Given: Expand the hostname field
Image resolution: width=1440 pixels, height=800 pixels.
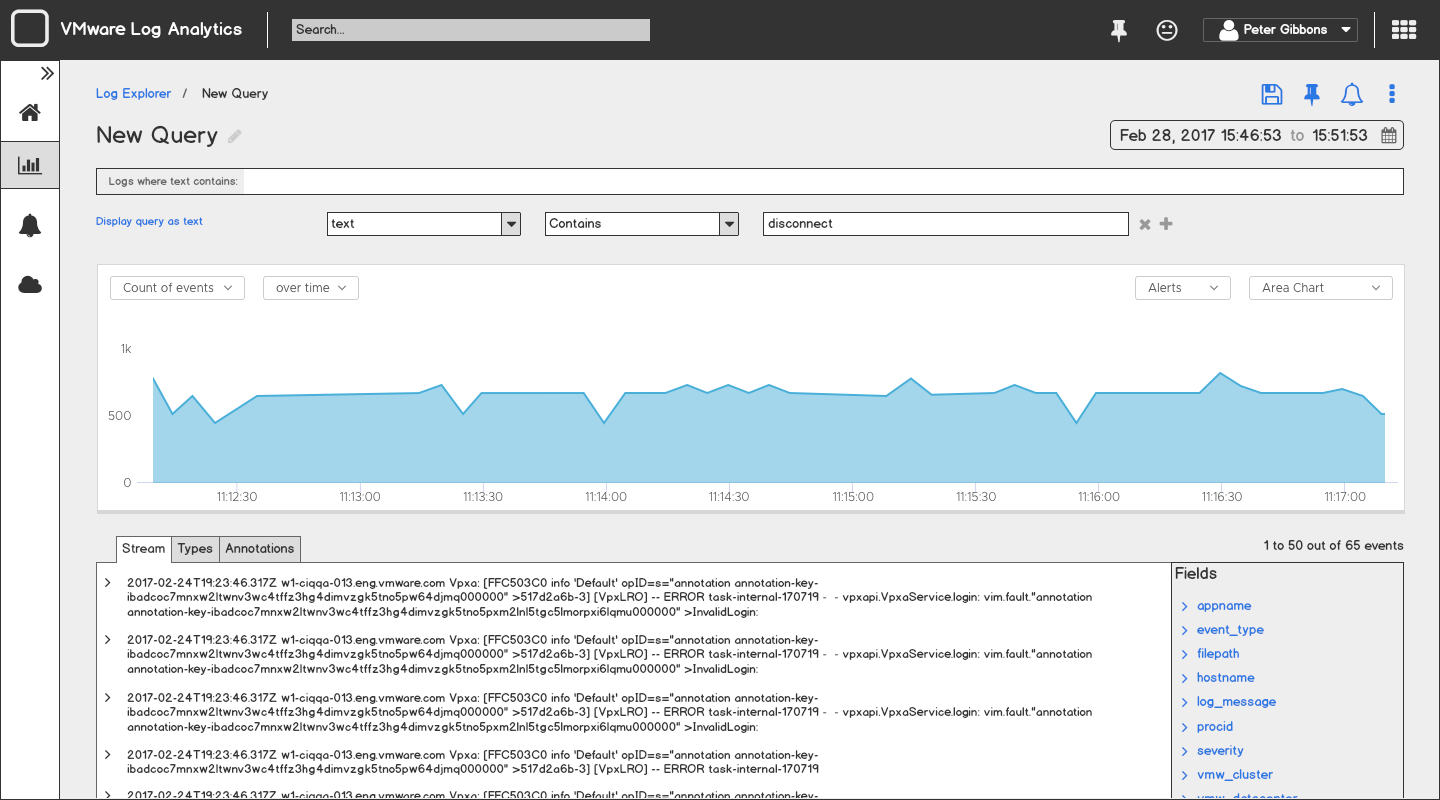Looking at the screenshot, I should pos(1185,678).
